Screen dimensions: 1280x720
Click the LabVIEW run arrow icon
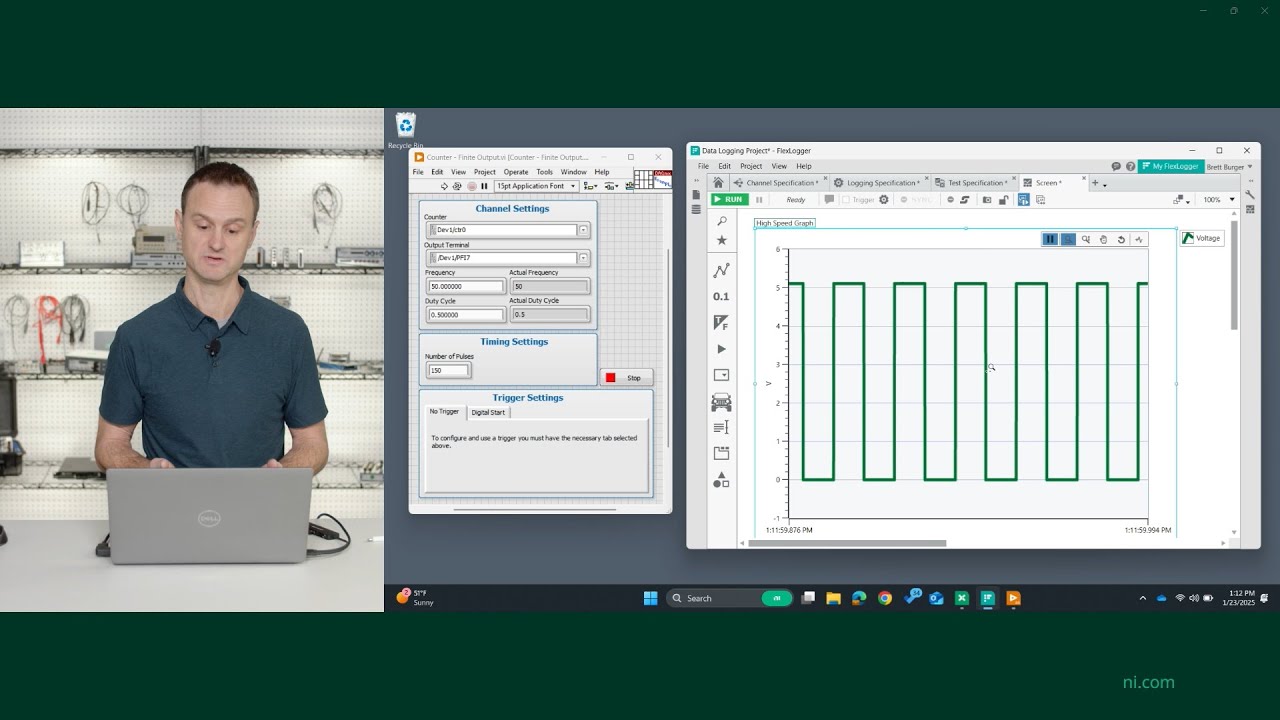(x=444, y=186)
